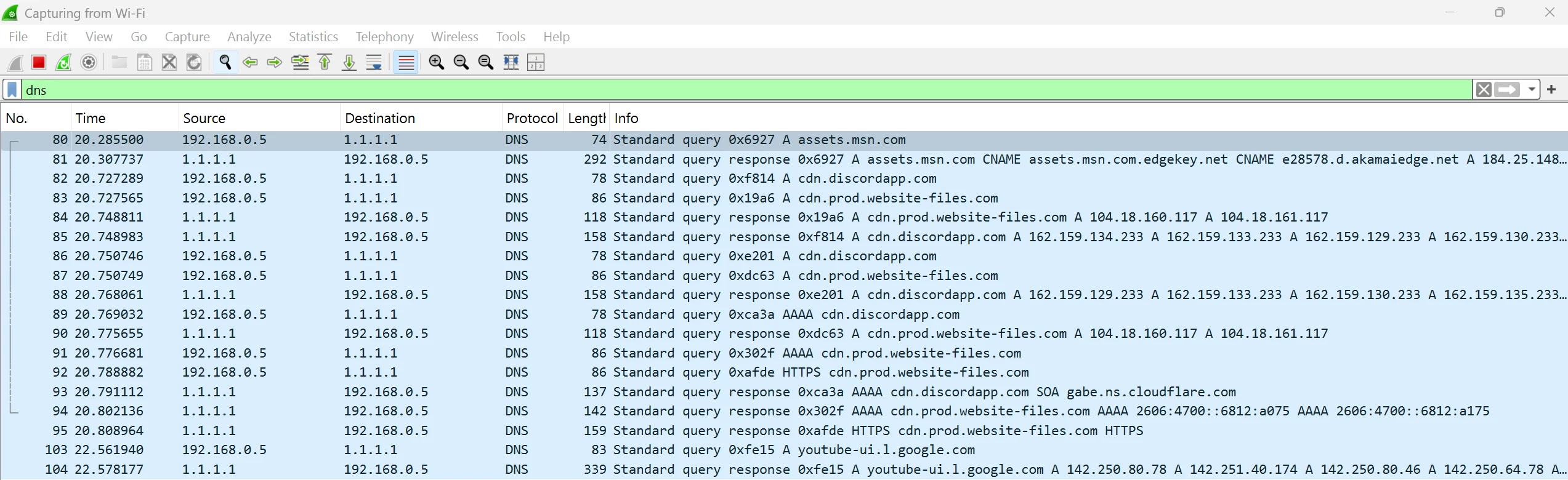Viewport: 1568px width, 480px height.
Task: Select packet 92 HTTPS query 0xafde
Action: pyautogui.click(x=784, y=372)
